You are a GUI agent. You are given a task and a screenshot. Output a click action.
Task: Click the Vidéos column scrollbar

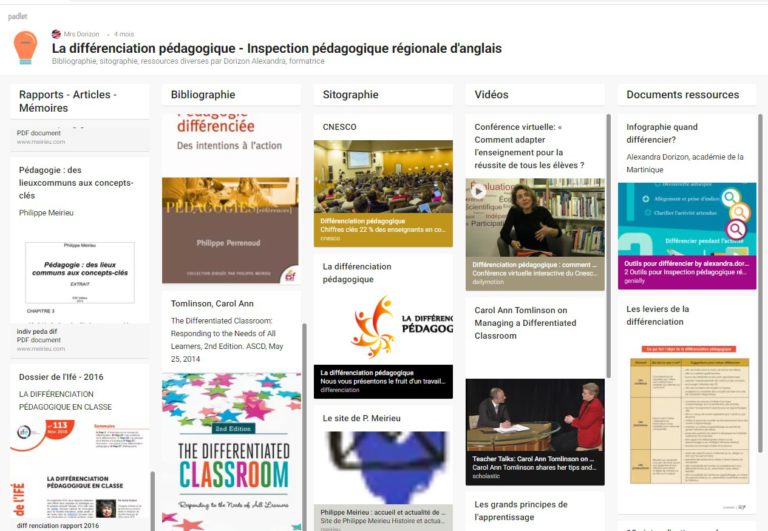[x=609, y=246]
